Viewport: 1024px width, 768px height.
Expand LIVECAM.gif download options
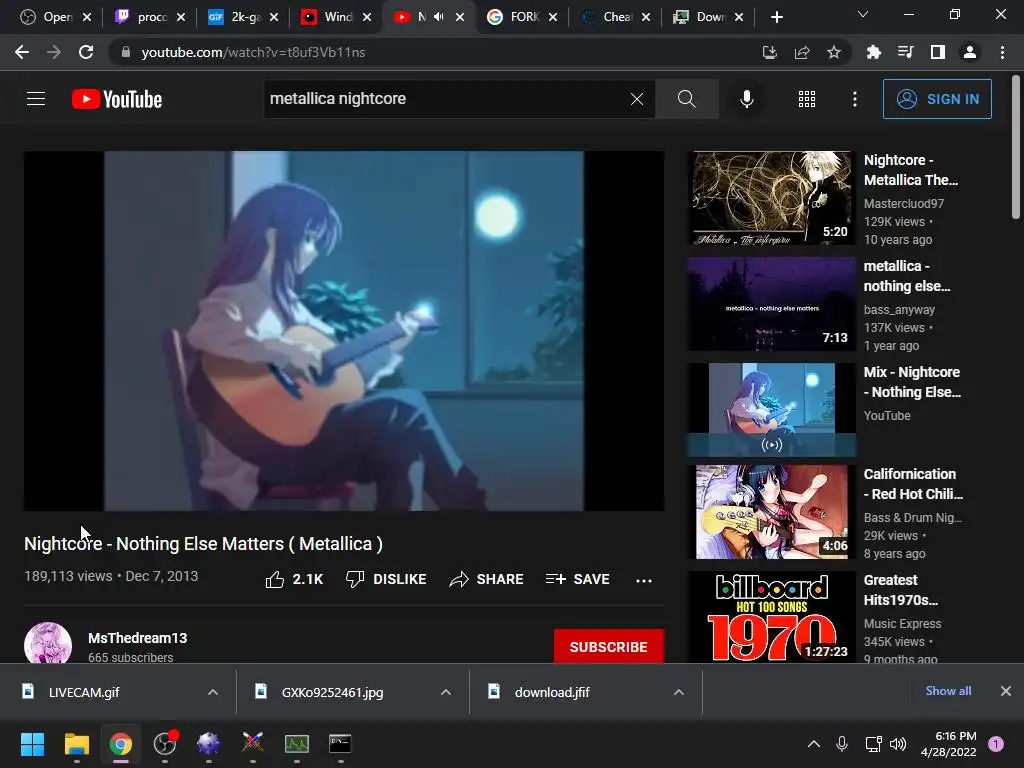(x=213, y=692)
